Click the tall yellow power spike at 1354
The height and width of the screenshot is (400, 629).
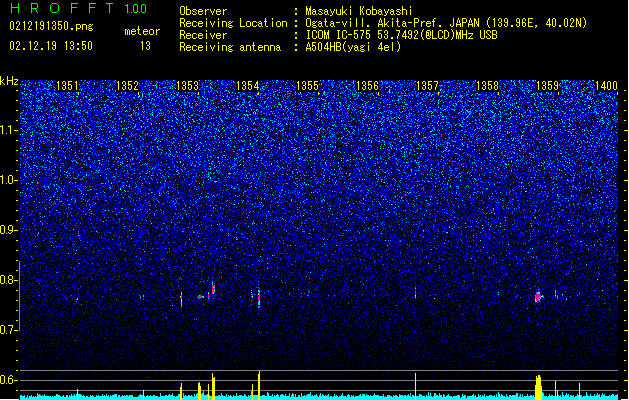[x=259, y=385]
